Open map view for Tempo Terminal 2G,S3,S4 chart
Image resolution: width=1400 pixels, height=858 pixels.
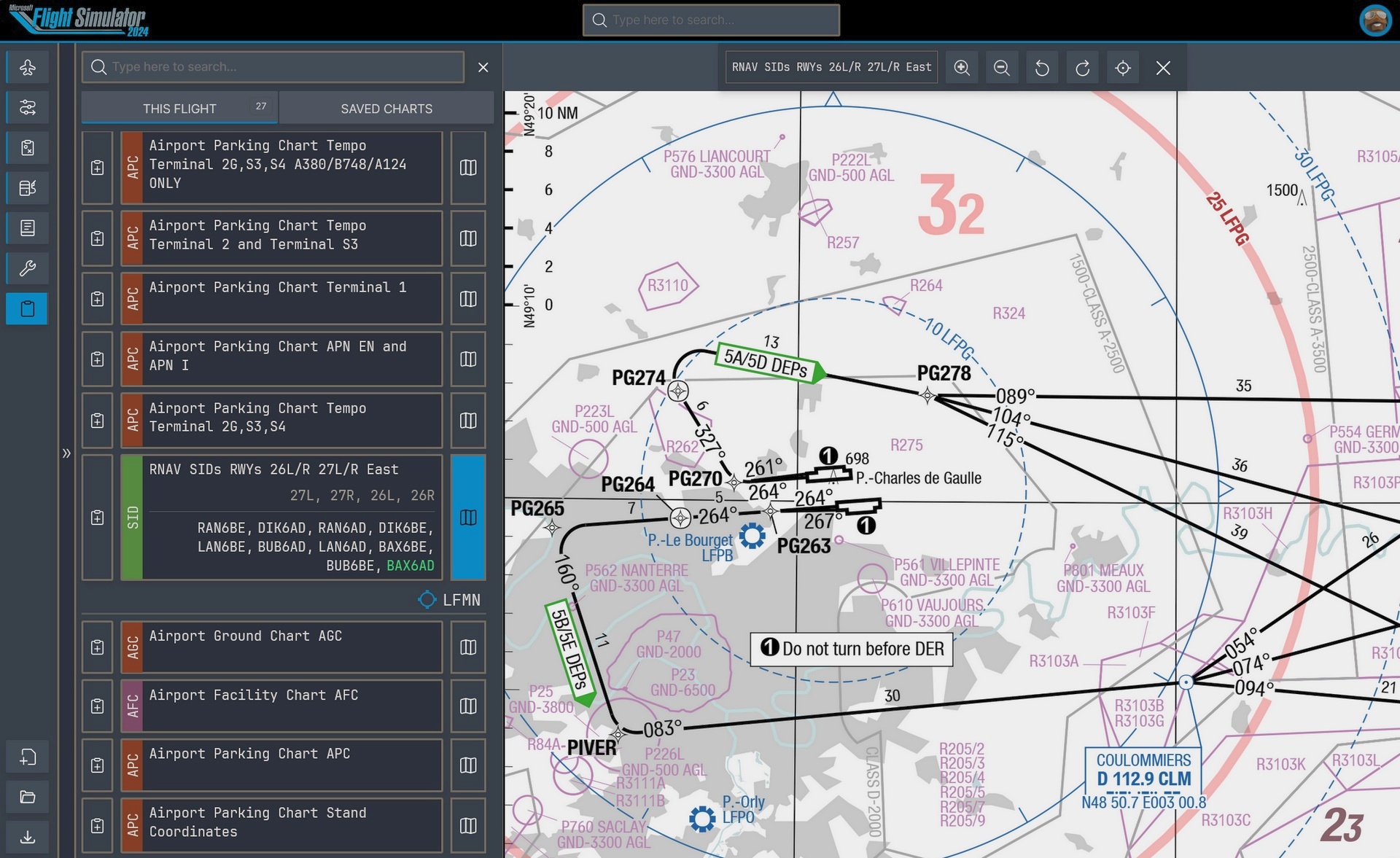(x=468, y=421)
